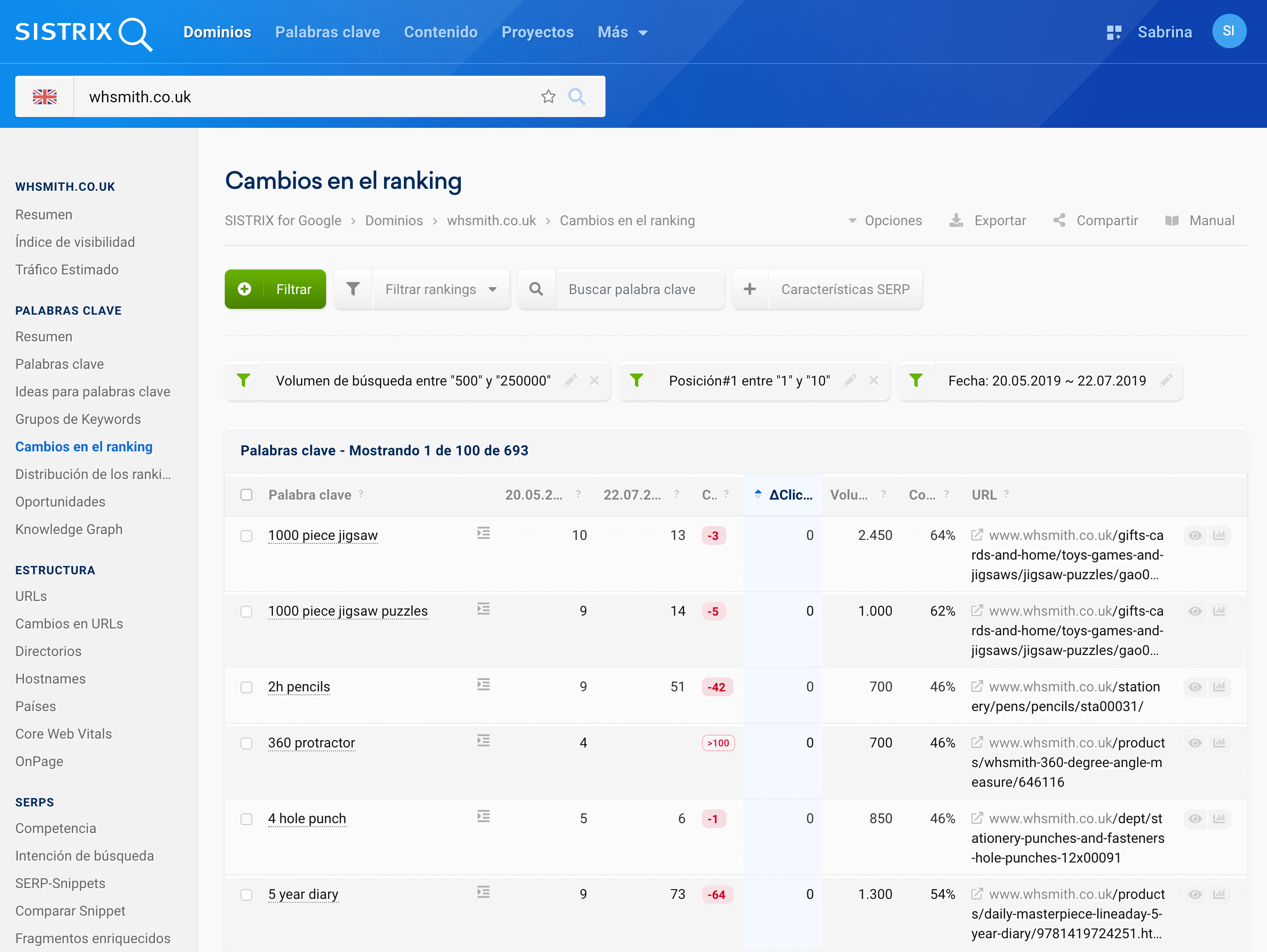The width and height of the screenshot is (1267, 952).
Task: Open Oportunidades in the sidebar
Action: click(60, 502)
